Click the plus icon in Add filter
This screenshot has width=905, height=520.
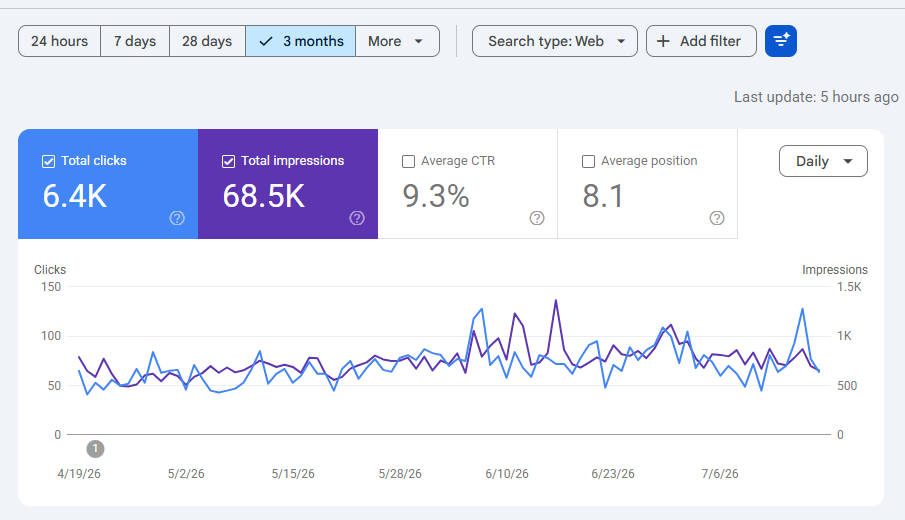pyautogui.click(x=663, y=41)
